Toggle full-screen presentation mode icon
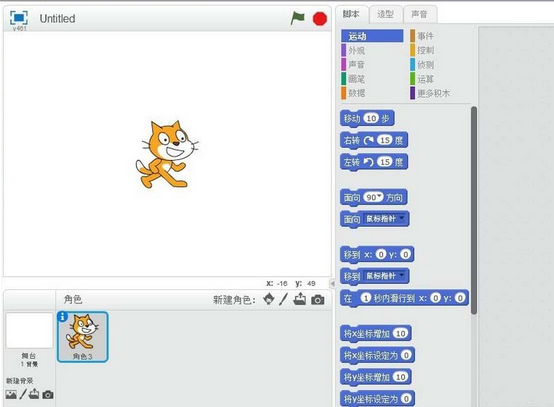 (x=19, y=18)
